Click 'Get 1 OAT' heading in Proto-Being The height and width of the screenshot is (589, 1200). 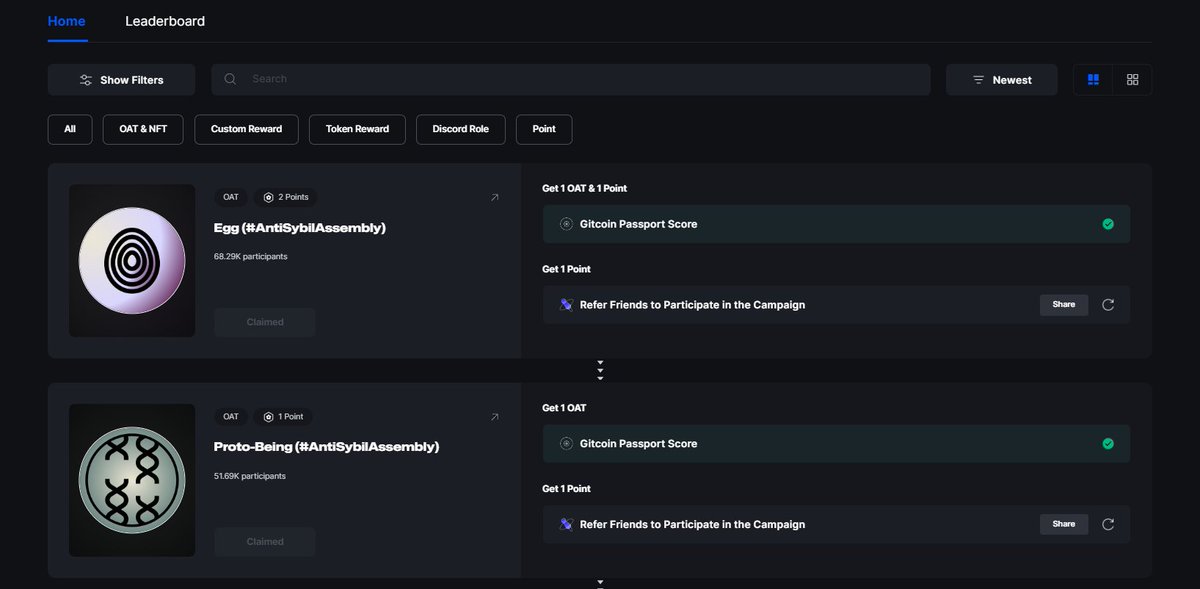[x=566, y=408]
